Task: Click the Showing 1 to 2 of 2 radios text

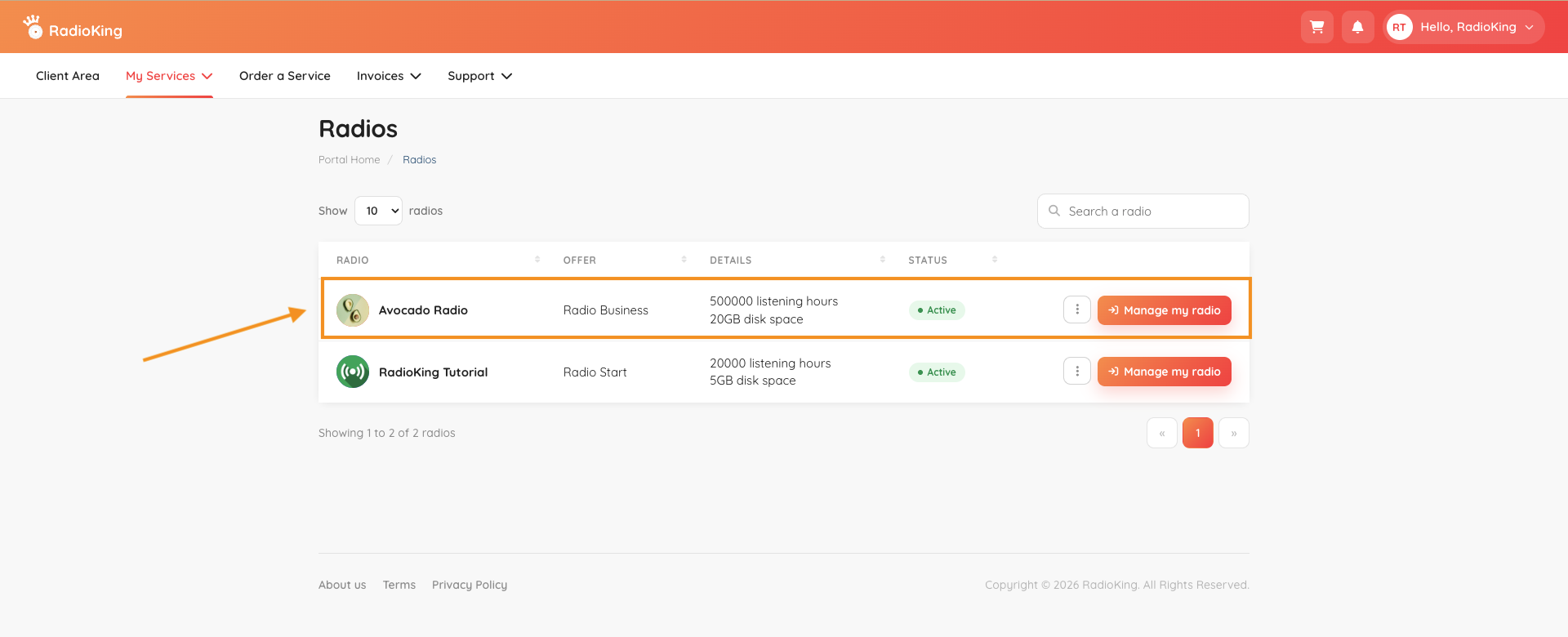Action: coord(387,433)
